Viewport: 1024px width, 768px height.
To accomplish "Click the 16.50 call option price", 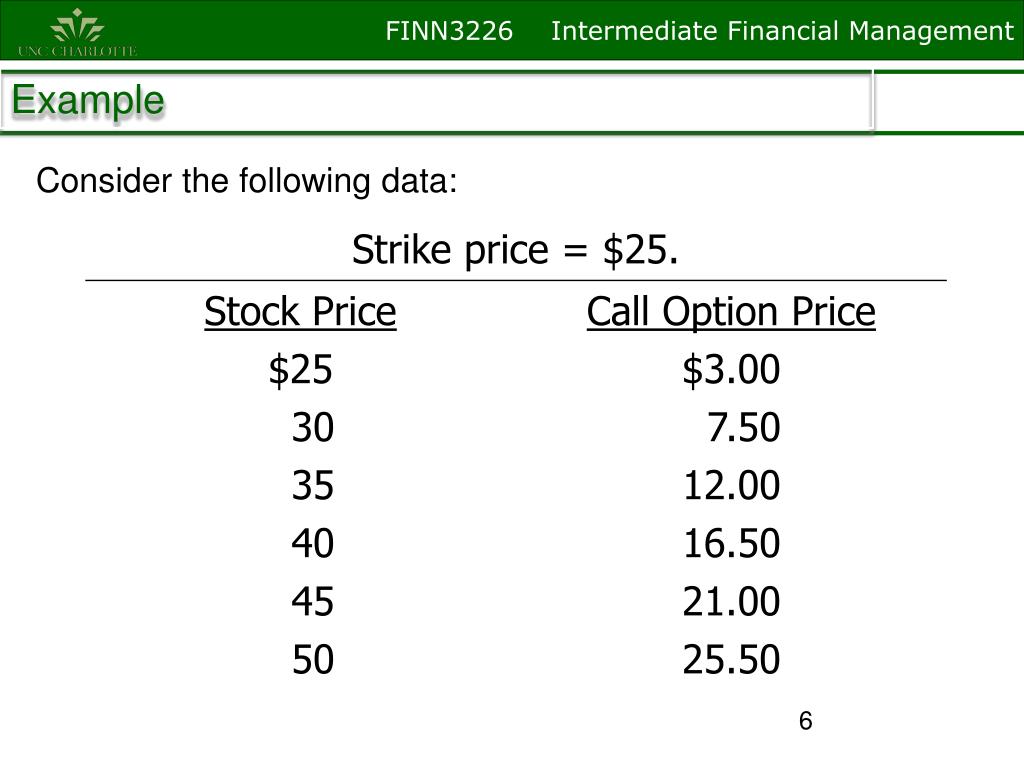I will [x=731, y=543].
